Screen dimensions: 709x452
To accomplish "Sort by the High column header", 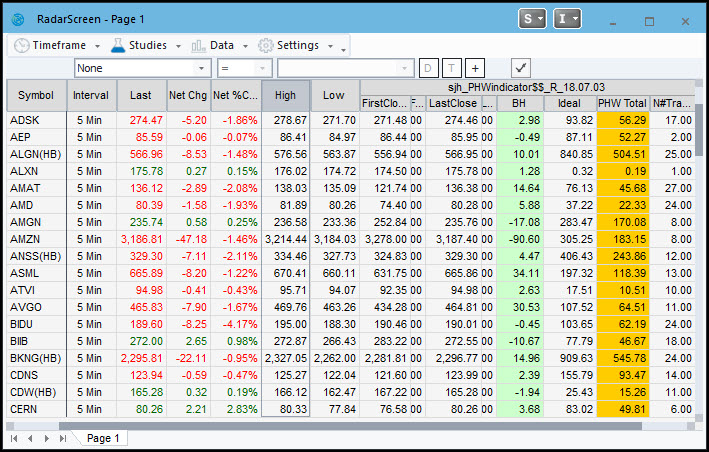I will click(285, 95).
